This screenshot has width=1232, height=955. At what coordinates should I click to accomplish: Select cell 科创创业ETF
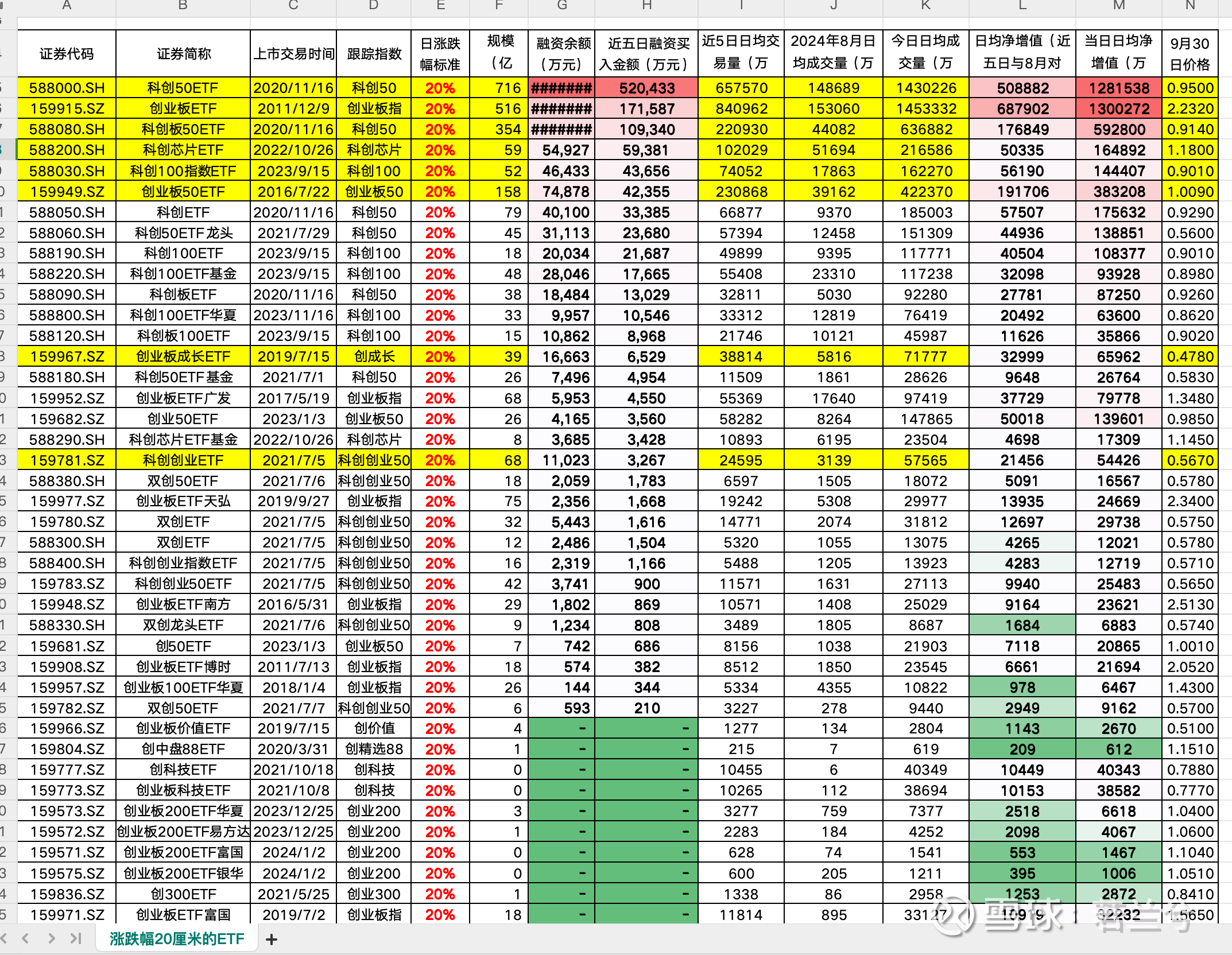pyautogui.click(x=183, y=460)
